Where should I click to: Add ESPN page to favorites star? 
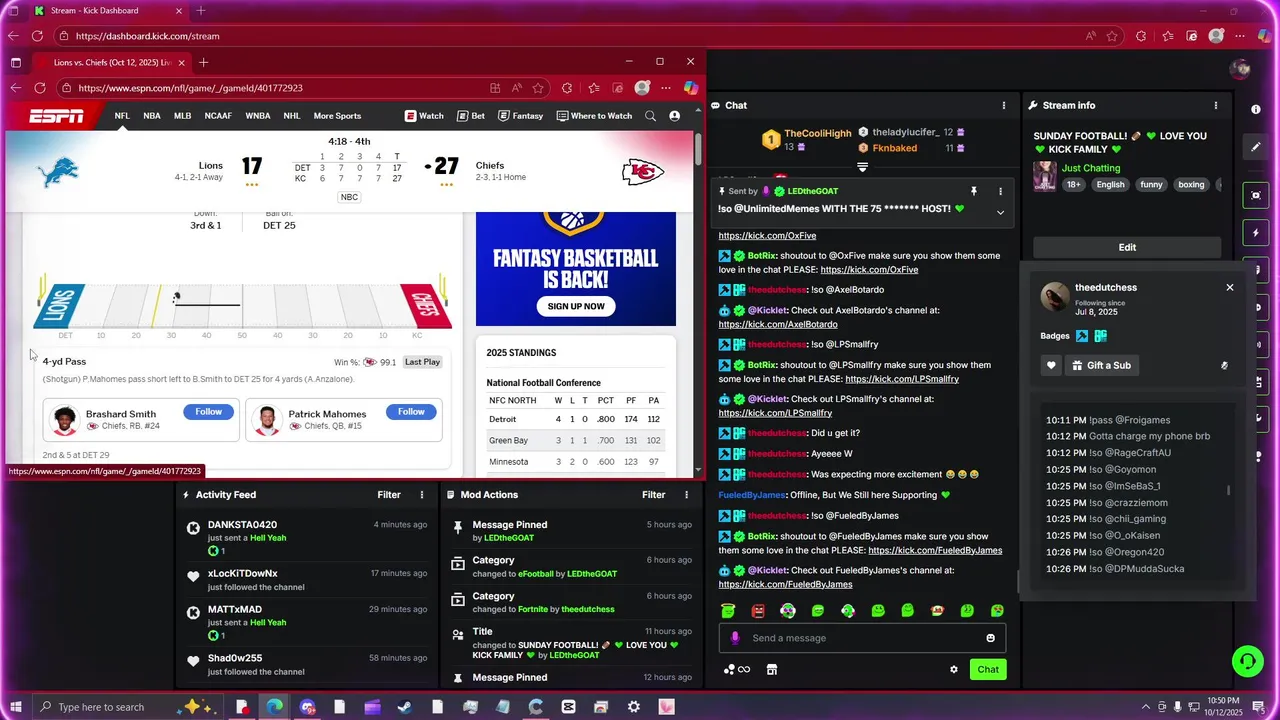(538, 88)
